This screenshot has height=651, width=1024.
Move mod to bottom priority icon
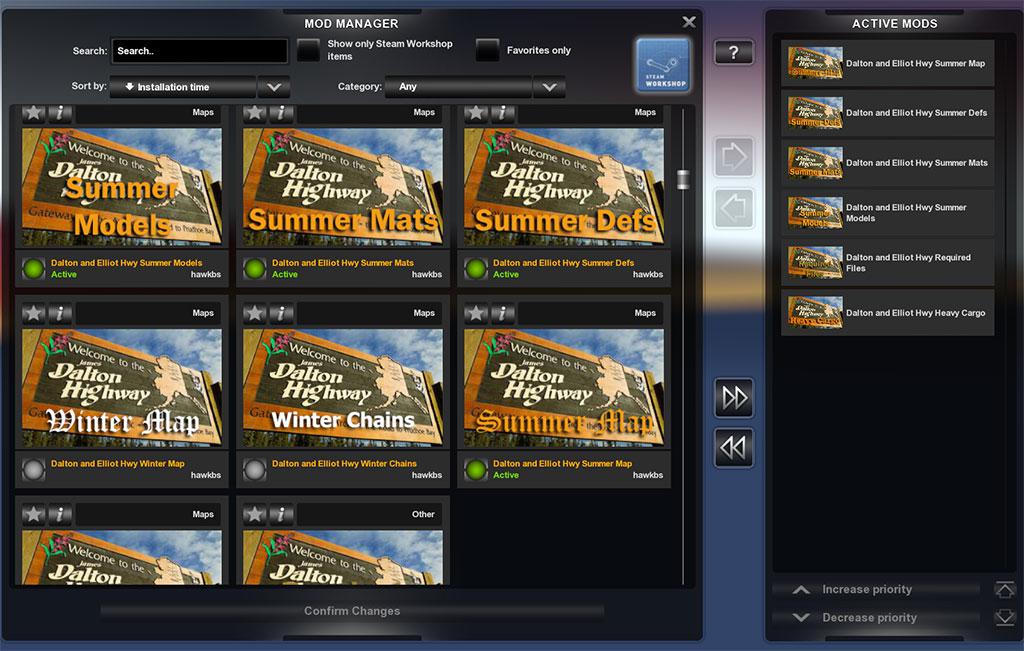pos(1004,618)
